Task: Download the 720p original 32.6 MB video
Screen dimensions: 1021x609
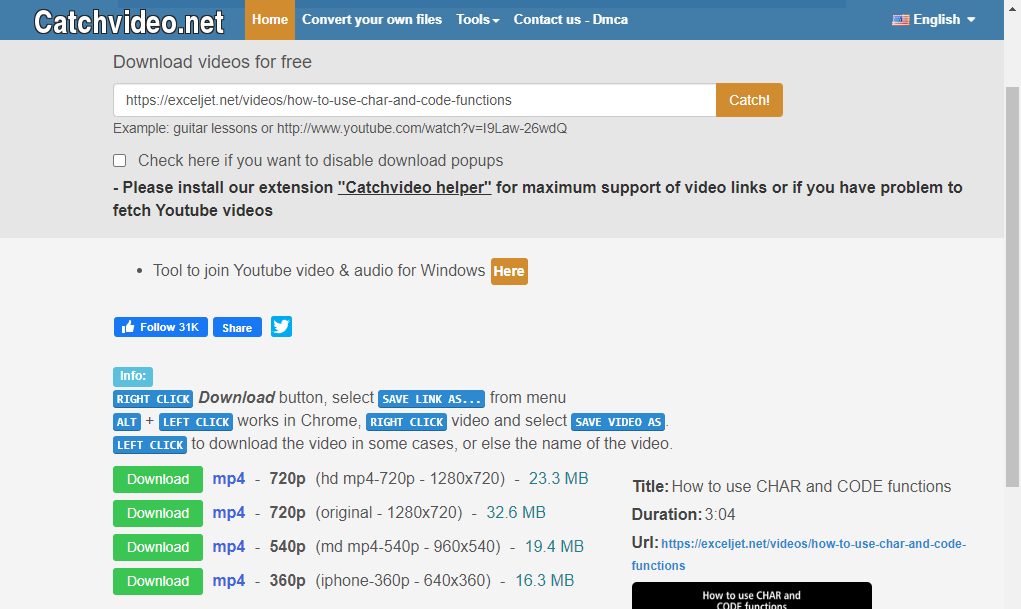Action: pyautogui.click(x=158, y=513)
